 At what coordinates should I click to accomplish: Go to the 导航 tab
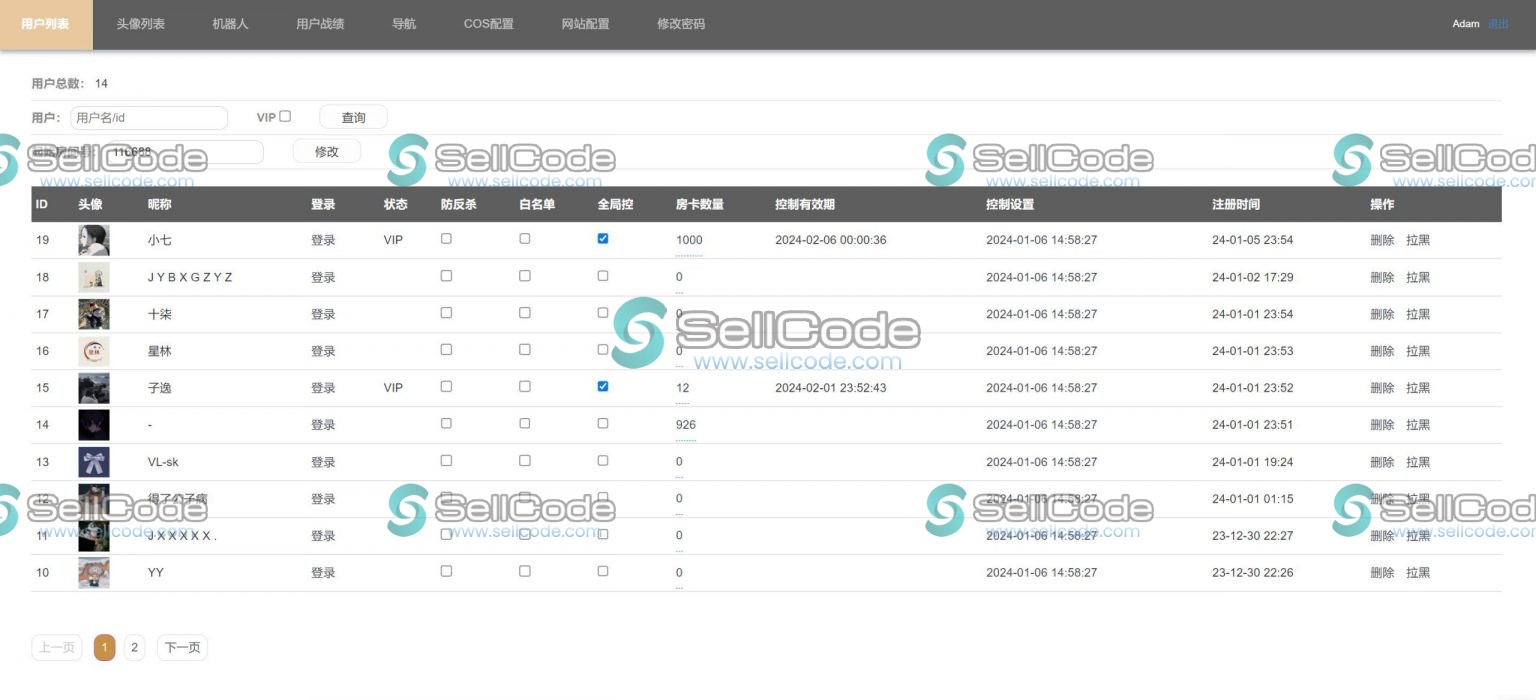(x=404, y=24)
